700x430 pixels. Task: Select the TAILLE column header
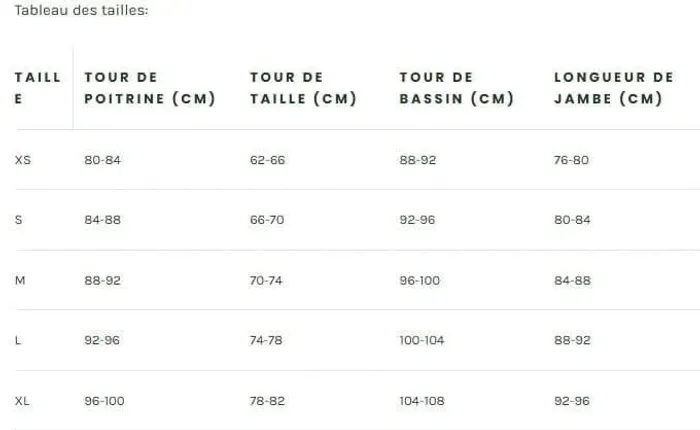[38, 88]
